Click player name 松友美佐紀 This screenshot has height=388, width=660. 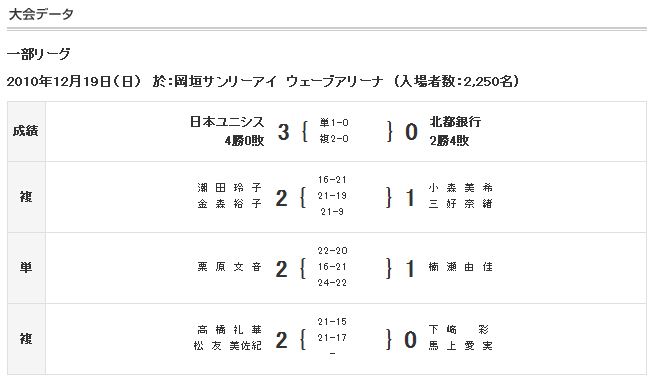pyautogui.click(x=228, y=346)
